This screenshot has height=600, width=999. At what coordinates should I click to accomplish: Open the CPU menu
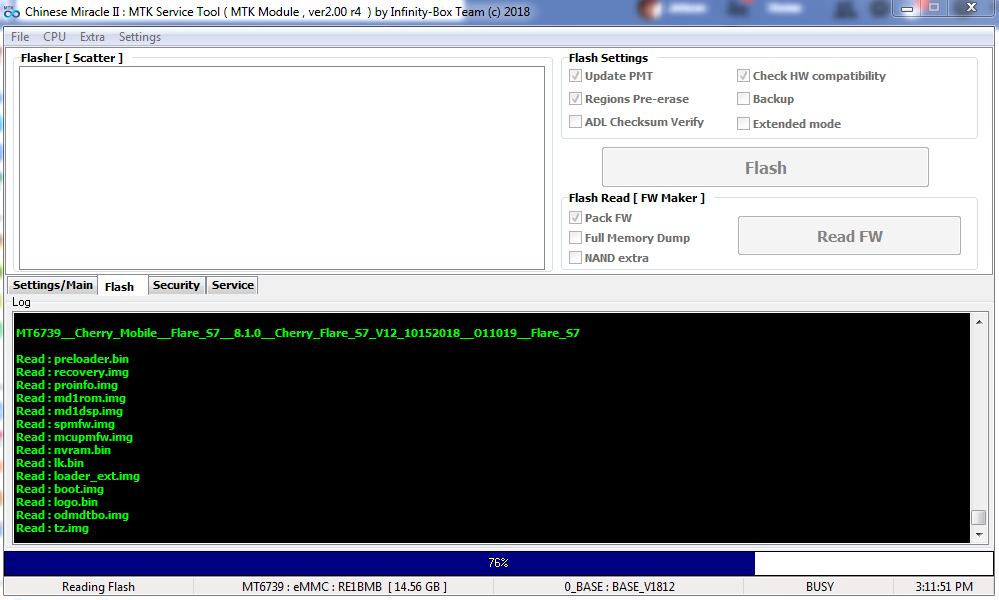(55, 37)
